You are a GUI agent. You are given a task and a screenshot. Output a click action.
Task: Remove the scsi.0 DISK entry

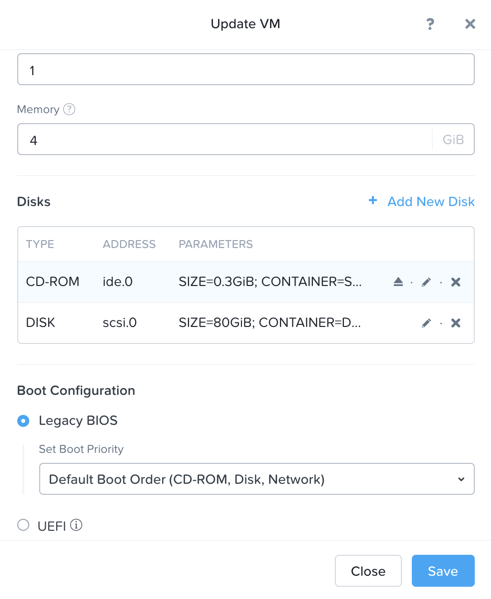455,323
